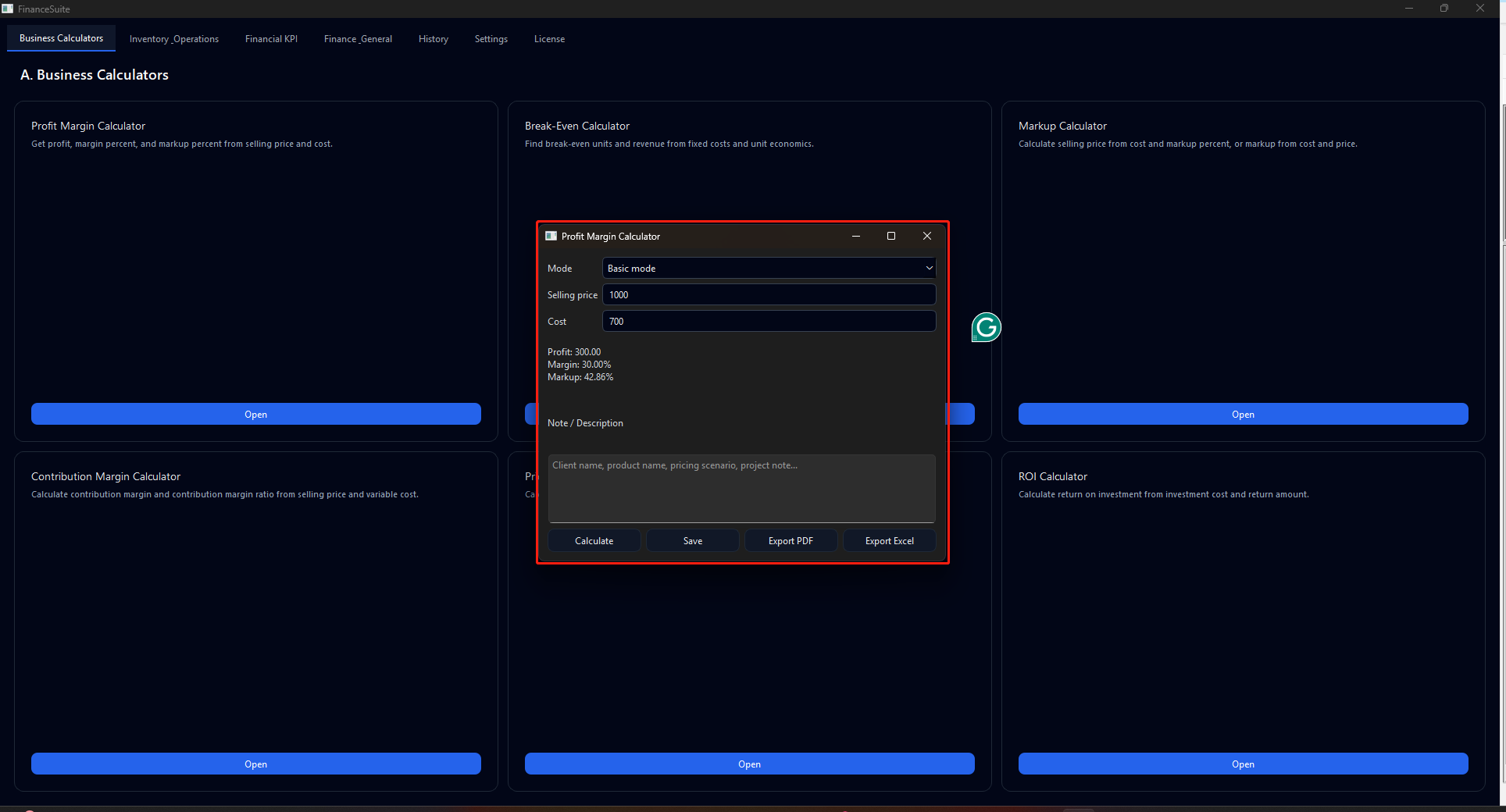The height and width of the screenshot is (812, 1506).
Task: Save the profit margin calculation
Action: 693,540
